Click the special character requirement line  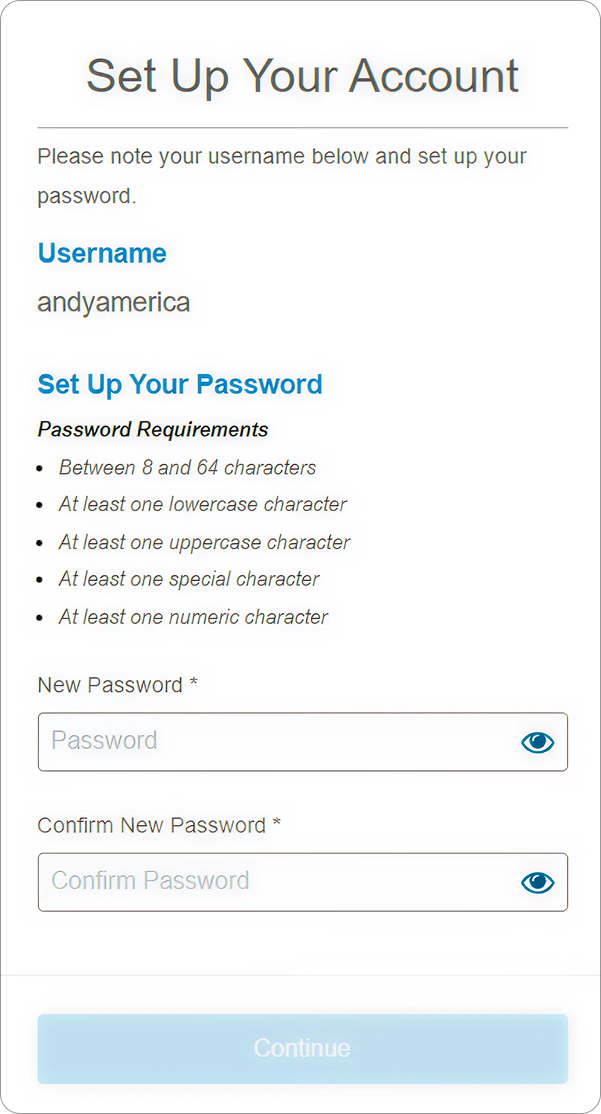(x=189, y=580)
